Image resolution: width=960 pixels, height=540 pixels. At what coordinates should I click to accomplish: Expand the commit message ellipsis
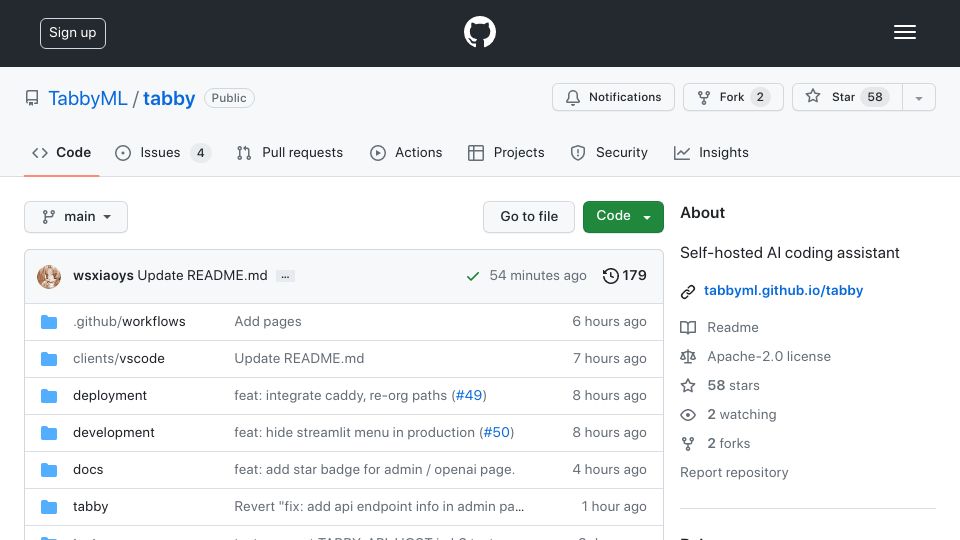coord(285,276)
